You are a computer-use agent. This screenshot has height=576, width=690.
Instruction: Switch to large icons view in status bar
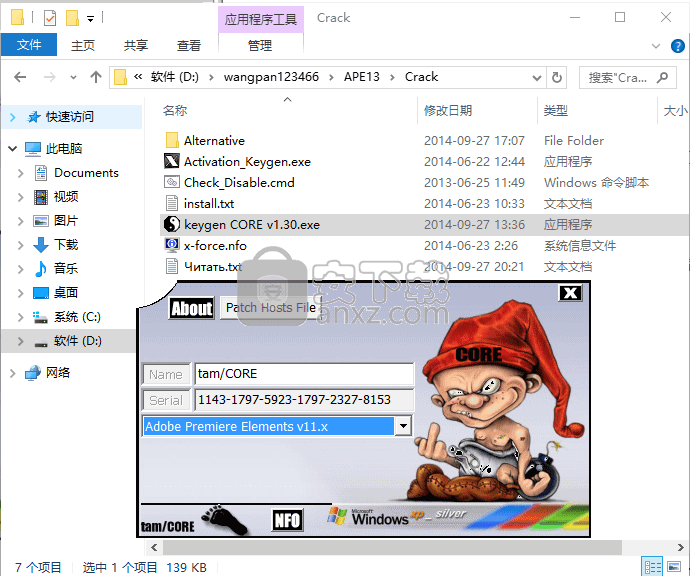pos(675,567)
